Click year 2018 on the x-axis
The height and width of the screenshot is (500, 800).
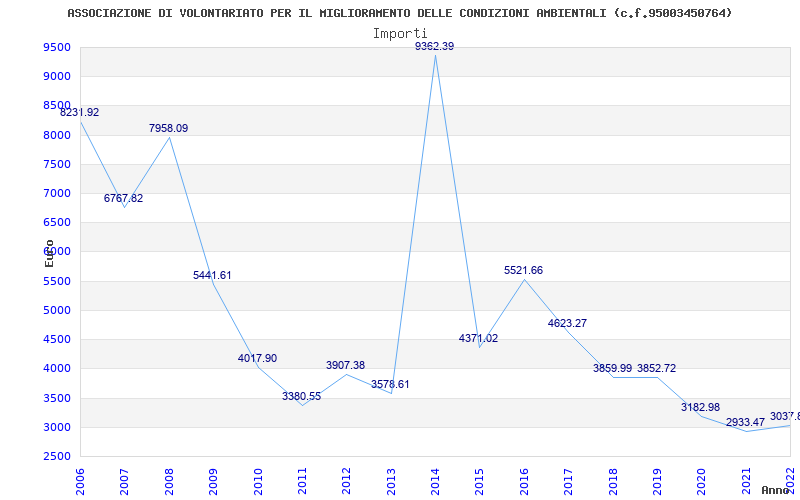pos(613,481)
